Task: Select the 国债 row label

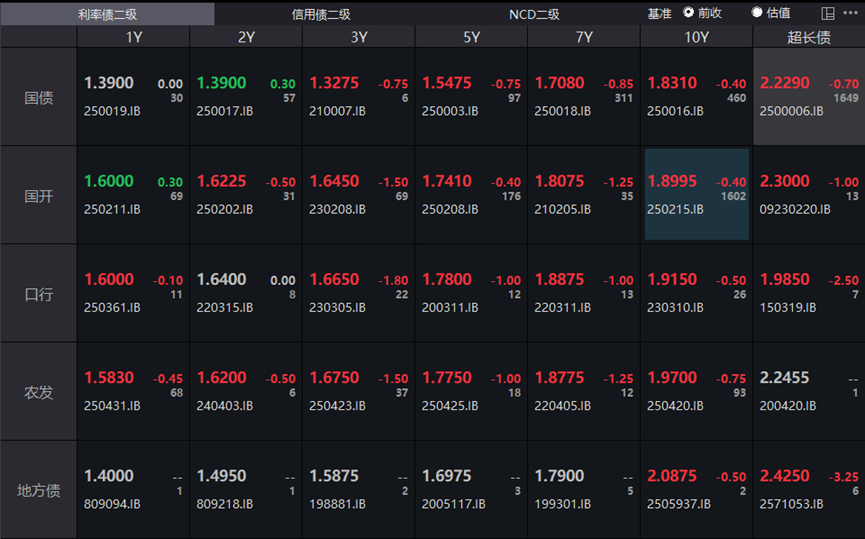Action: tap(39, 98)
